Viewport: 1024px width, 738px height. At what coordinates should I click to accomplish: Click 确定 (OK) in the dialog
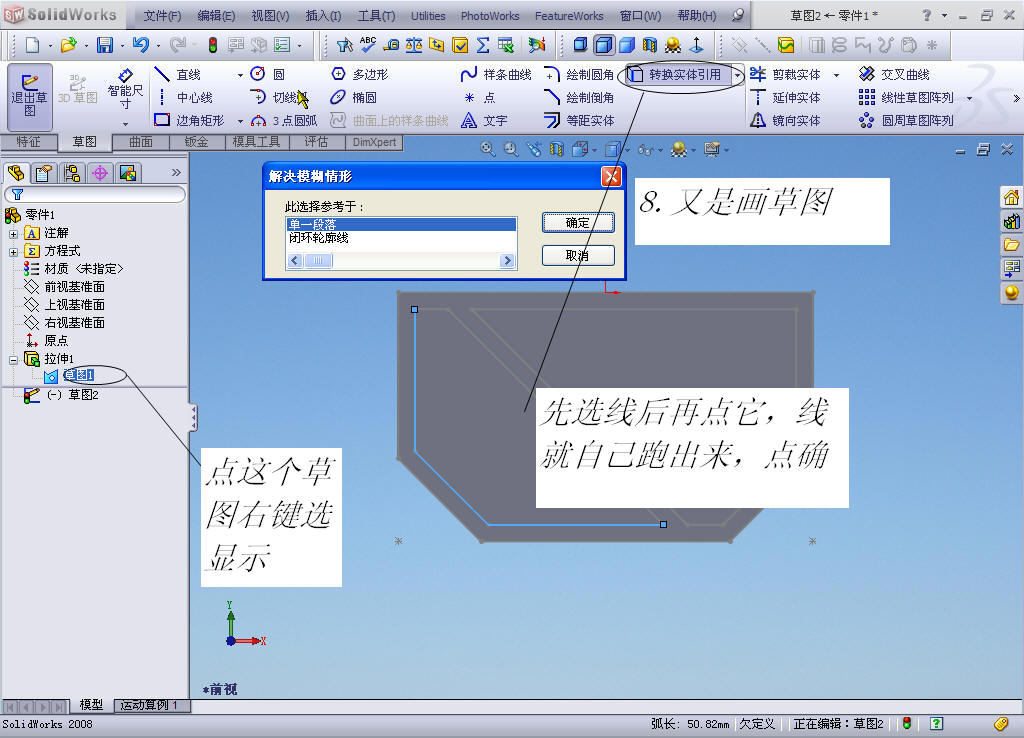pos(578,223)
